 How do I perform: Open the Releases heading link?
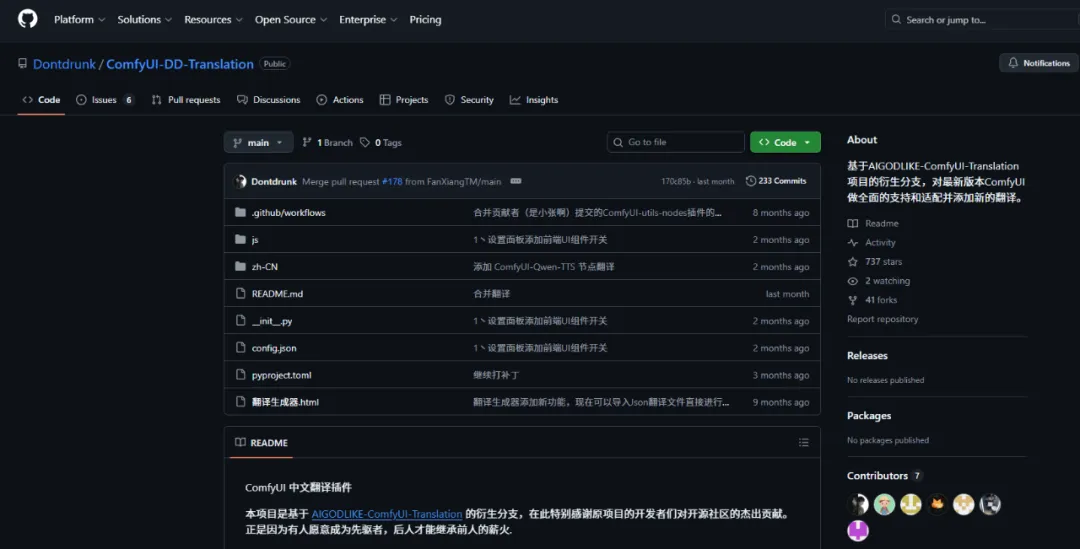867,355
